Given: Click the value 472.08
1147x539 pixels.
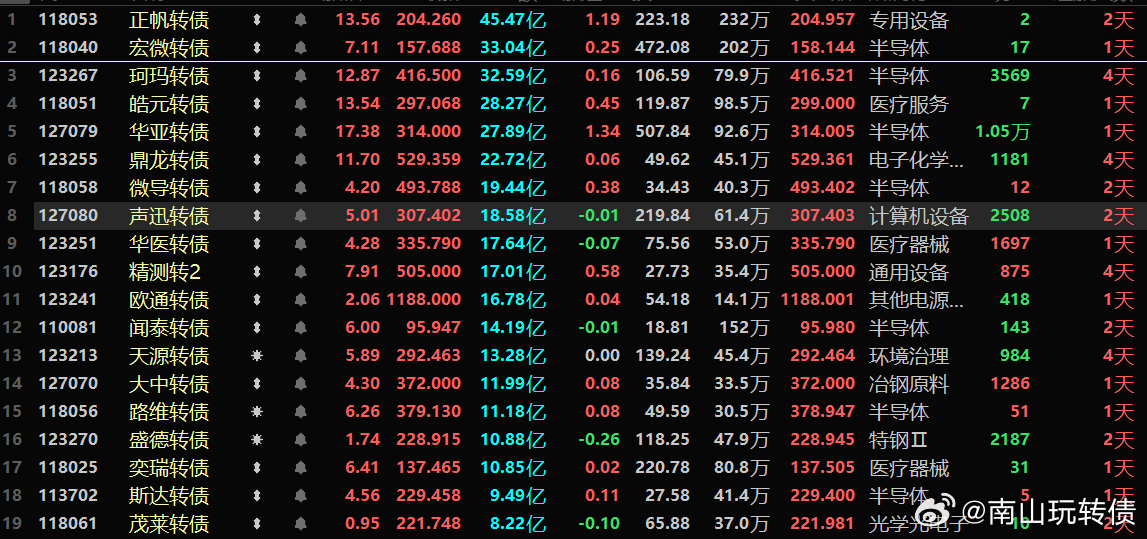Looking at the screenshot, I should tap(663, 48).
